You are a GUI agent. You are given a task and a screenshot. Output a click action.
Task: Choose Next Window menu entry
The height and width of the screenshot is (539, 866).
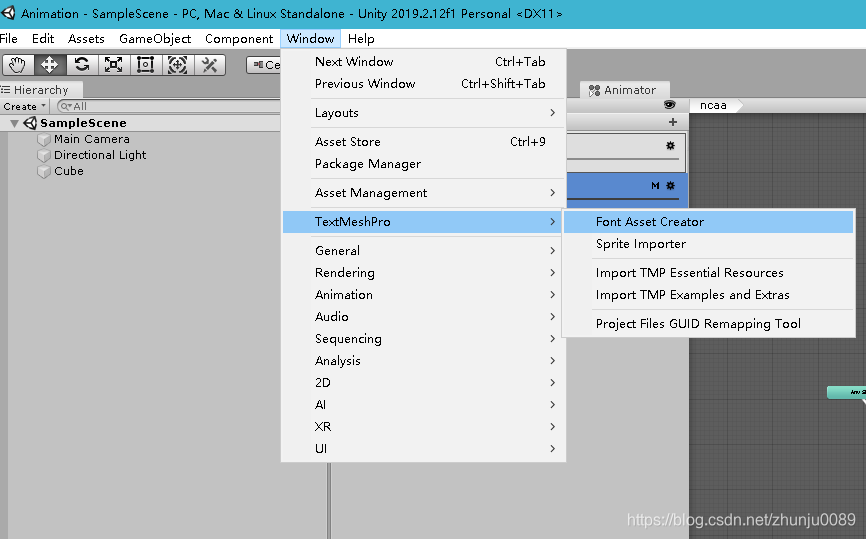(424, 62)
